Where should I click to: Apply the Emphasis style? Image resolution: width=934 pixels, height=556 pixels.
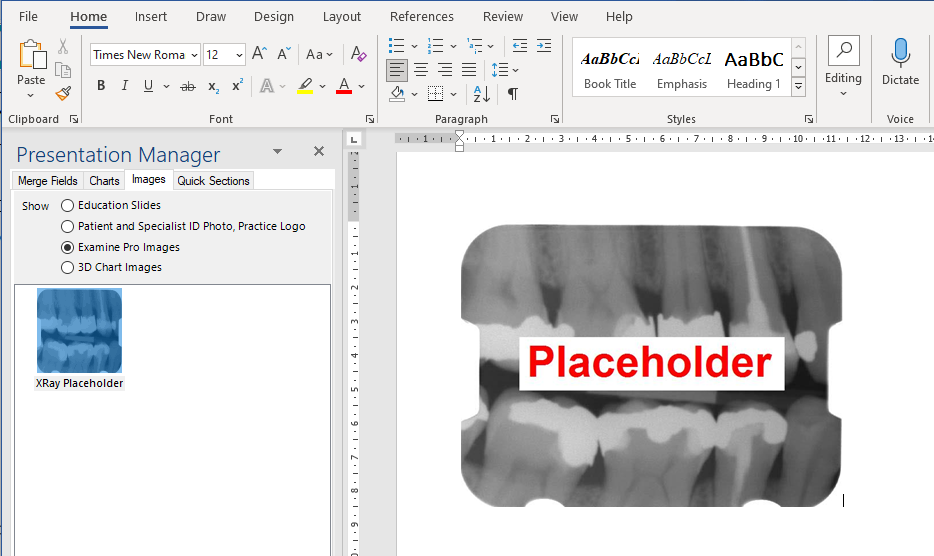point(682,69)
